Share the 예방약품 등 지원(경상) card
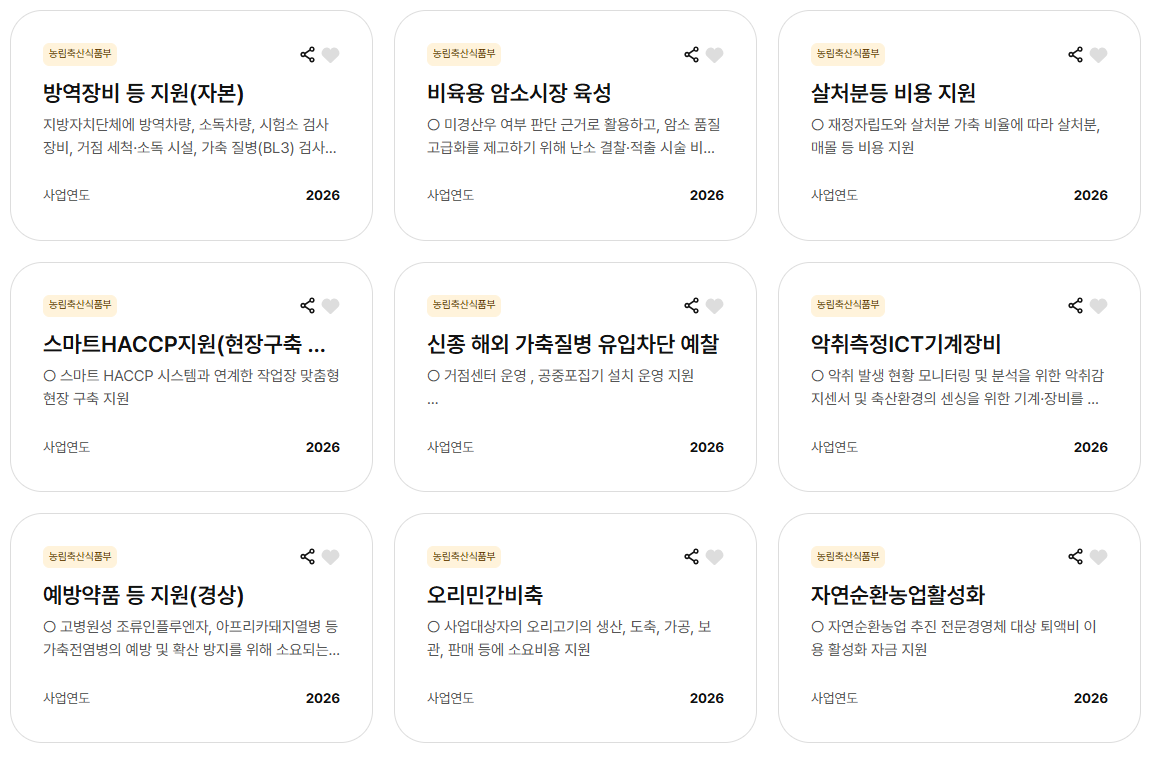The height and width of the screenshot is (757, 1152). [307, 557]
